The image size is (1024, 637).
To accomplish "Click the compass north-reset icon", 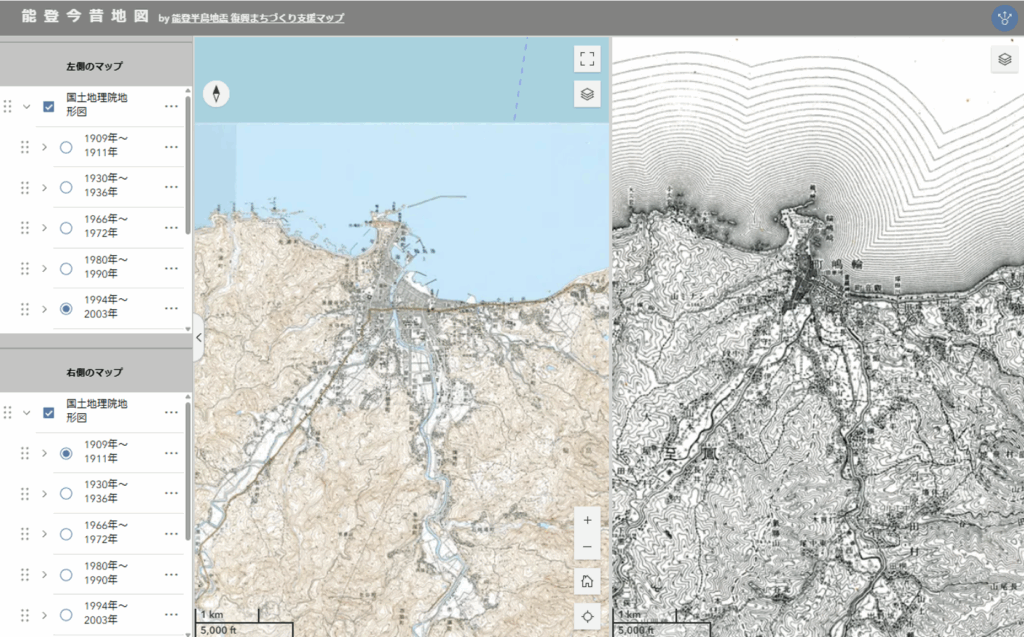I will click(x=216, y=94).
